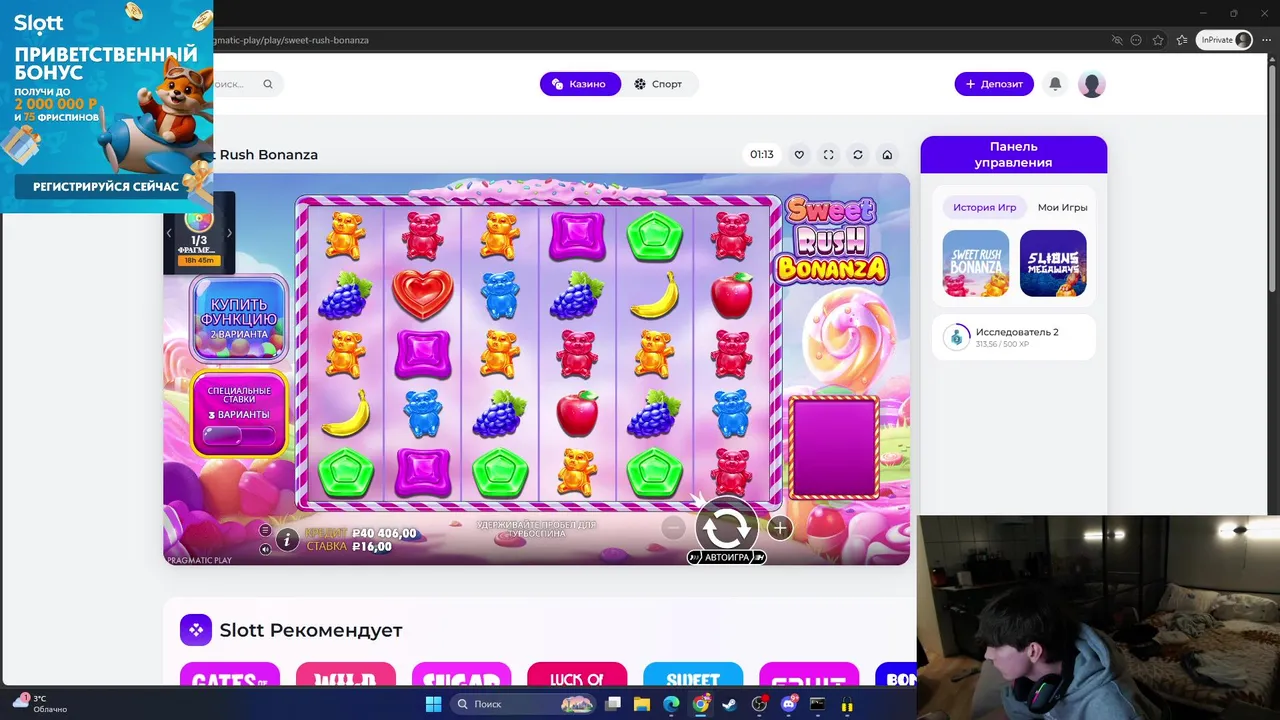This screenshot has width=1280, height=720.
Task: Open the terminal app on the taskbar
Action: coord(818,704)
